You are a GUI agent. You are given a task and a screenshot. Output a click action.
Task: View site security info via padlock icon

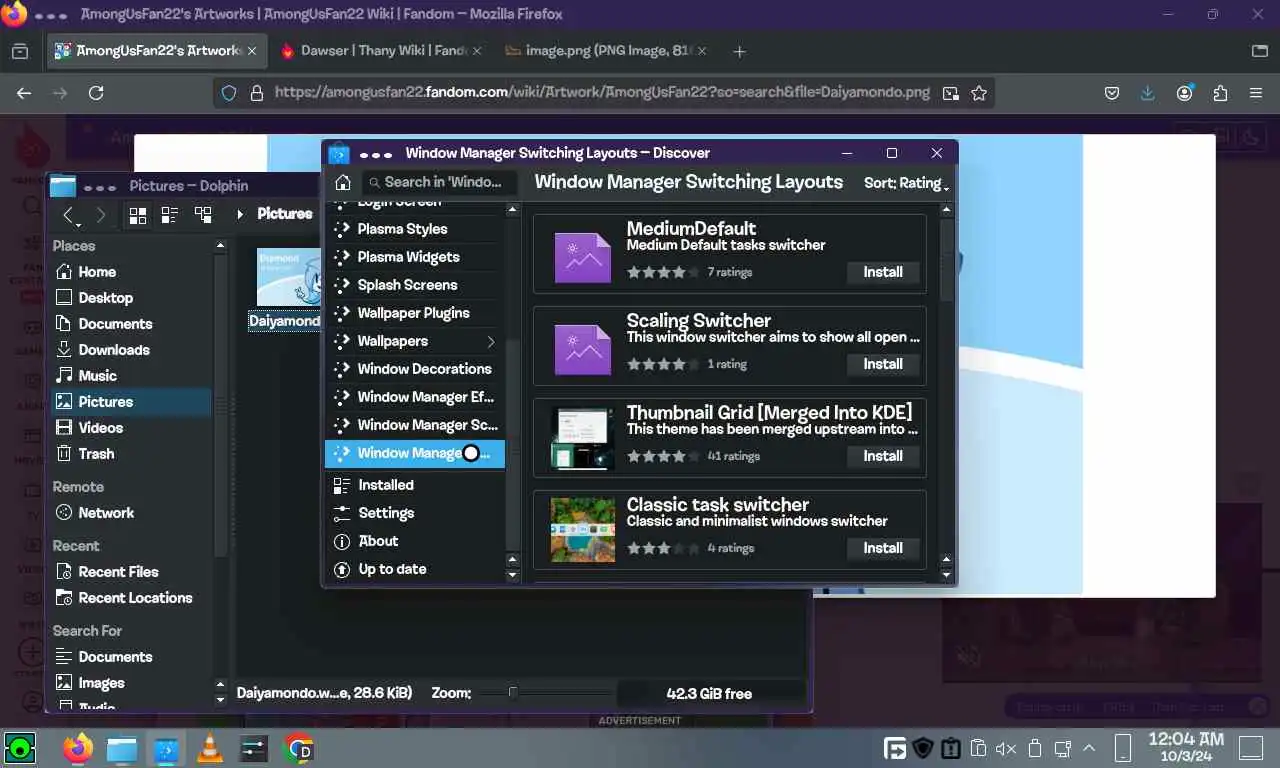point(256,93)
